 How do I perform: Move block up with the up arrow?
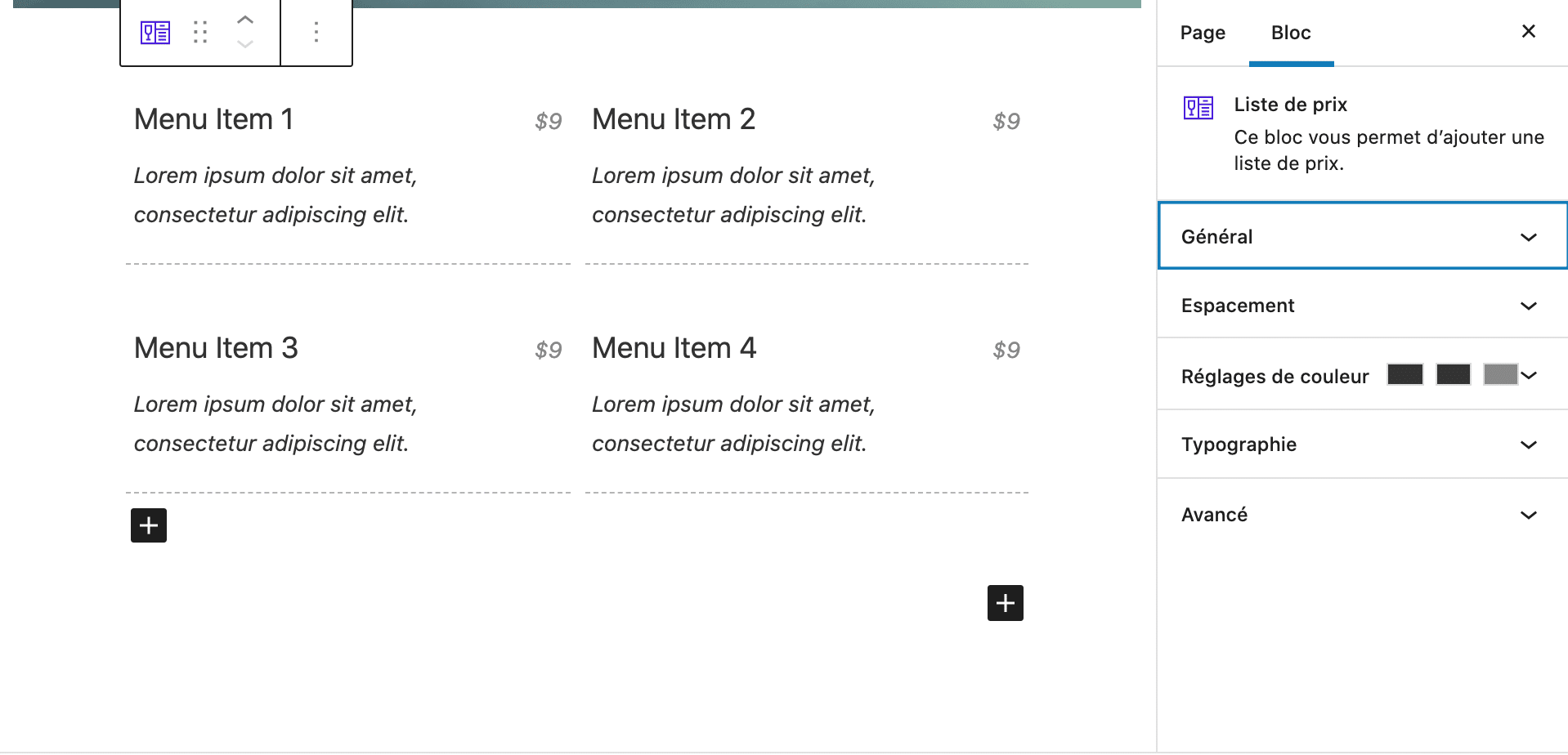click(x=244, y=20)
